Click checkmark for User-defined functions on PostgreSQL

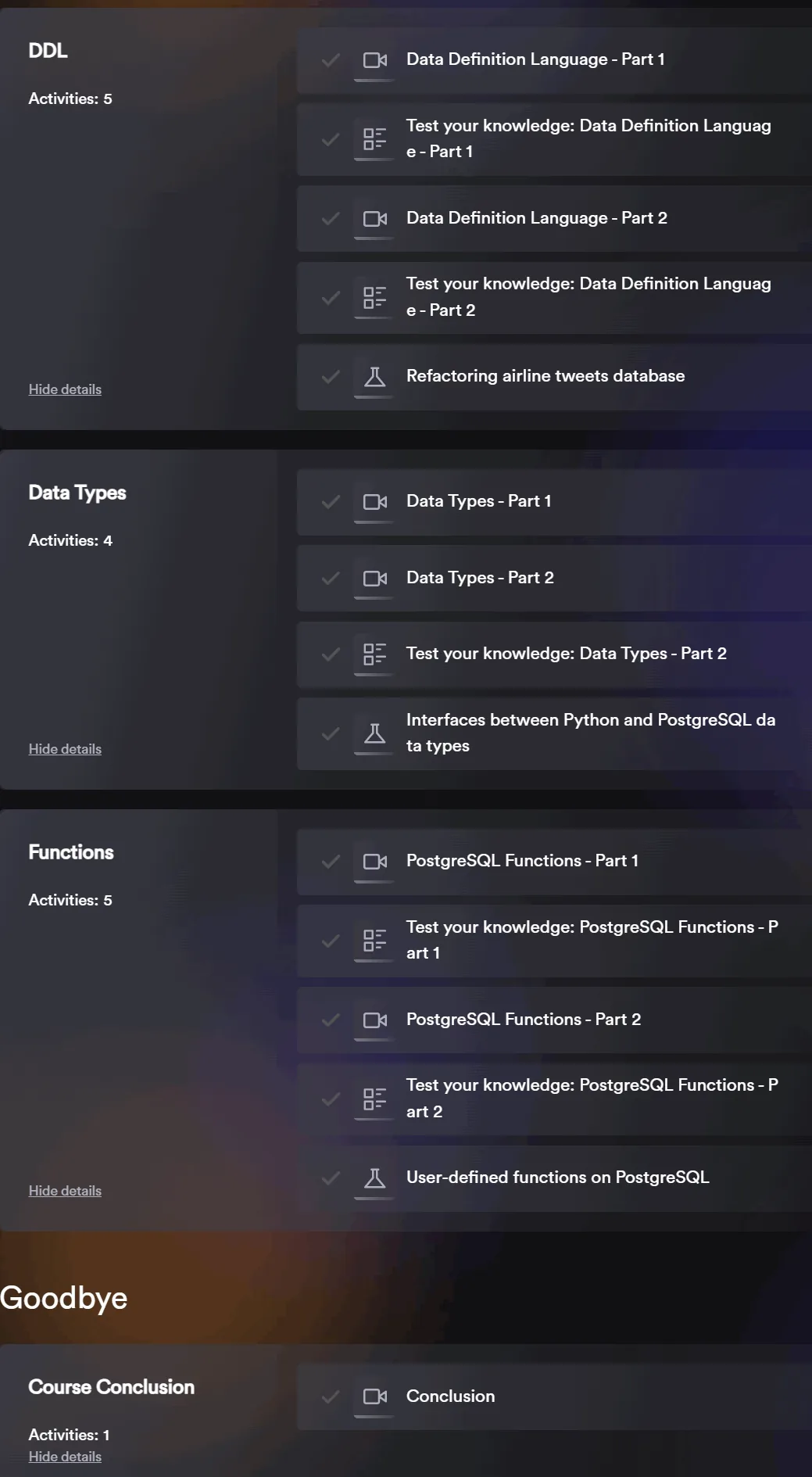pyautogui.click(x=331, y=1178)
